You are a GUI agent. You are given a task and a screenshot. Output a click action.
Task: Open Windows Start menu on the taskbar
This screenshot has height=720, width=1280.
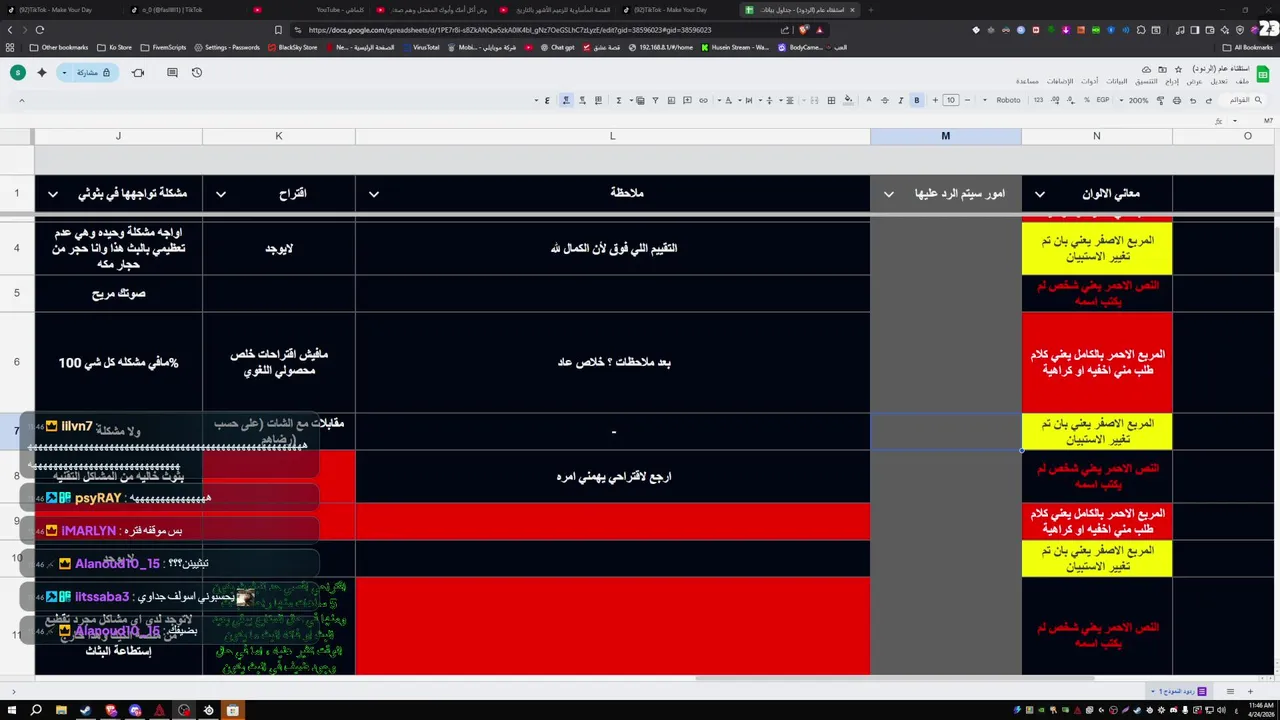click(12, 711)
